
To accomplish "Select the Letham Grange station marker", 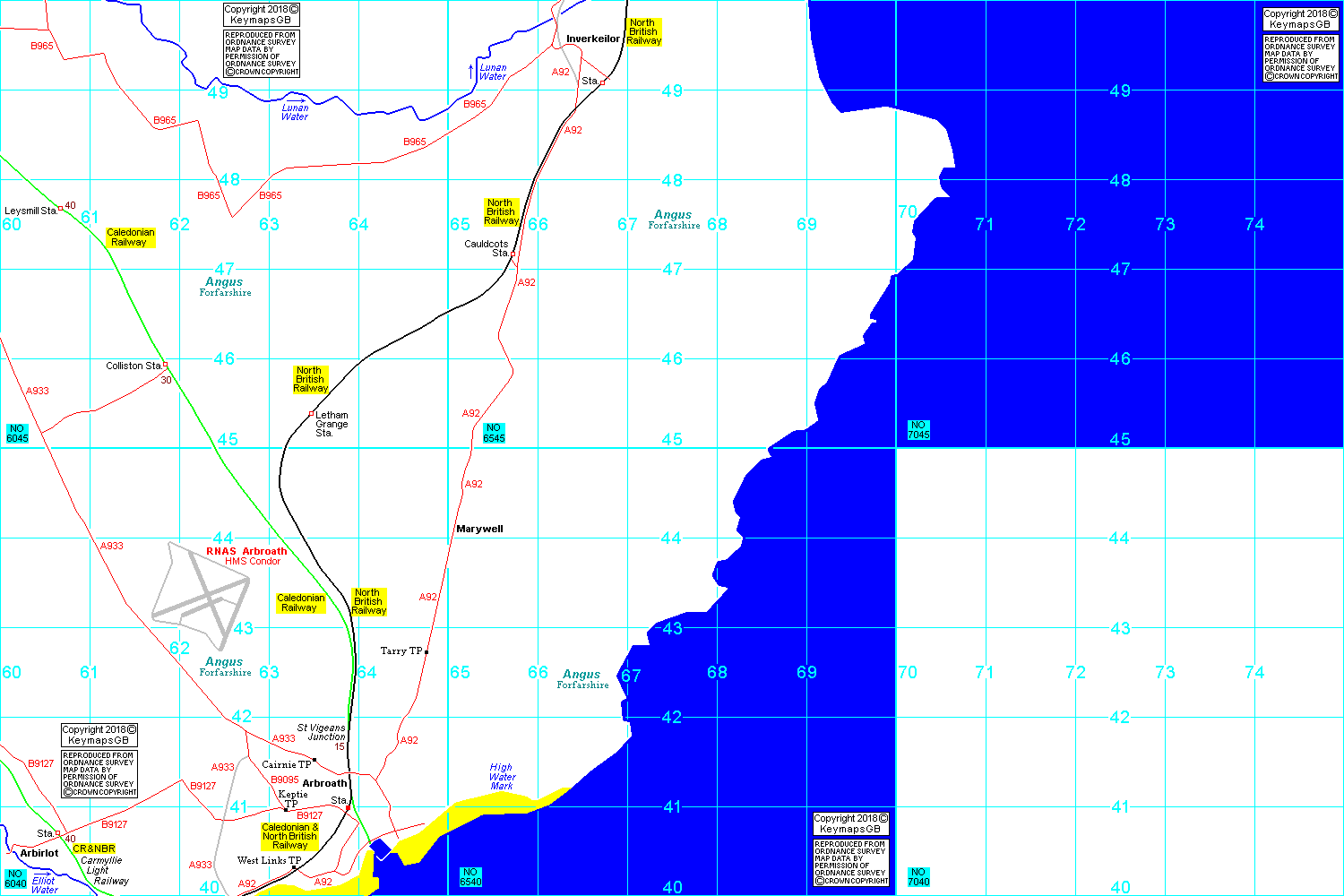I will click(311, 414).
